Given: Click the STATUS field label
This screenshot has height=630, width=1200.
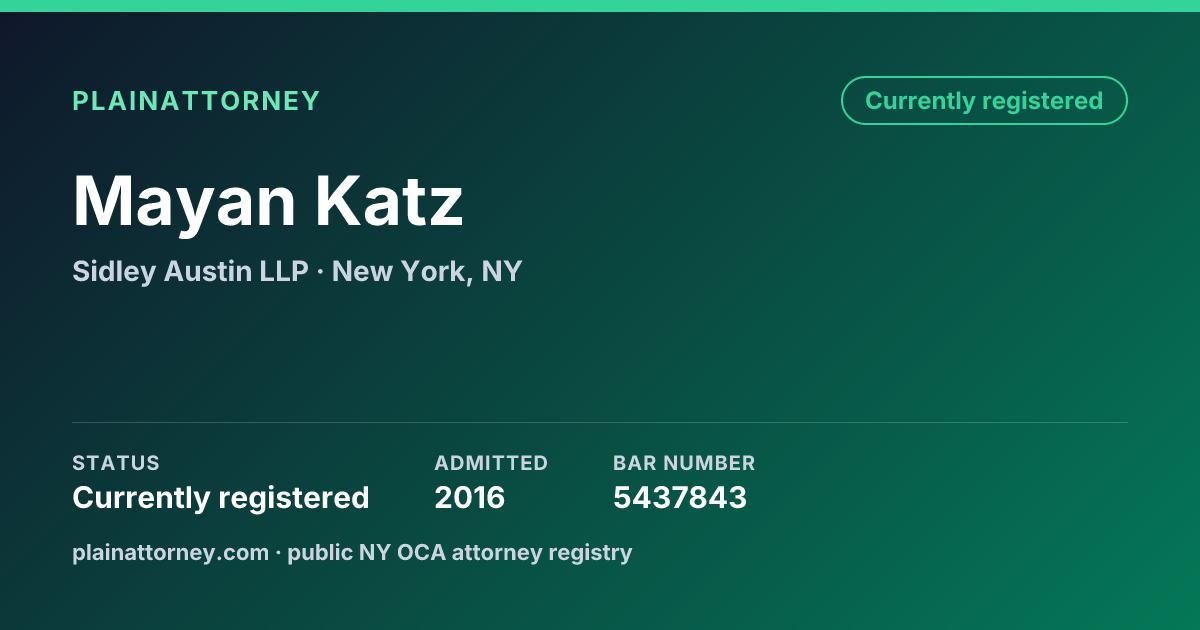Looking at the screenshot, I should point(116,463).
